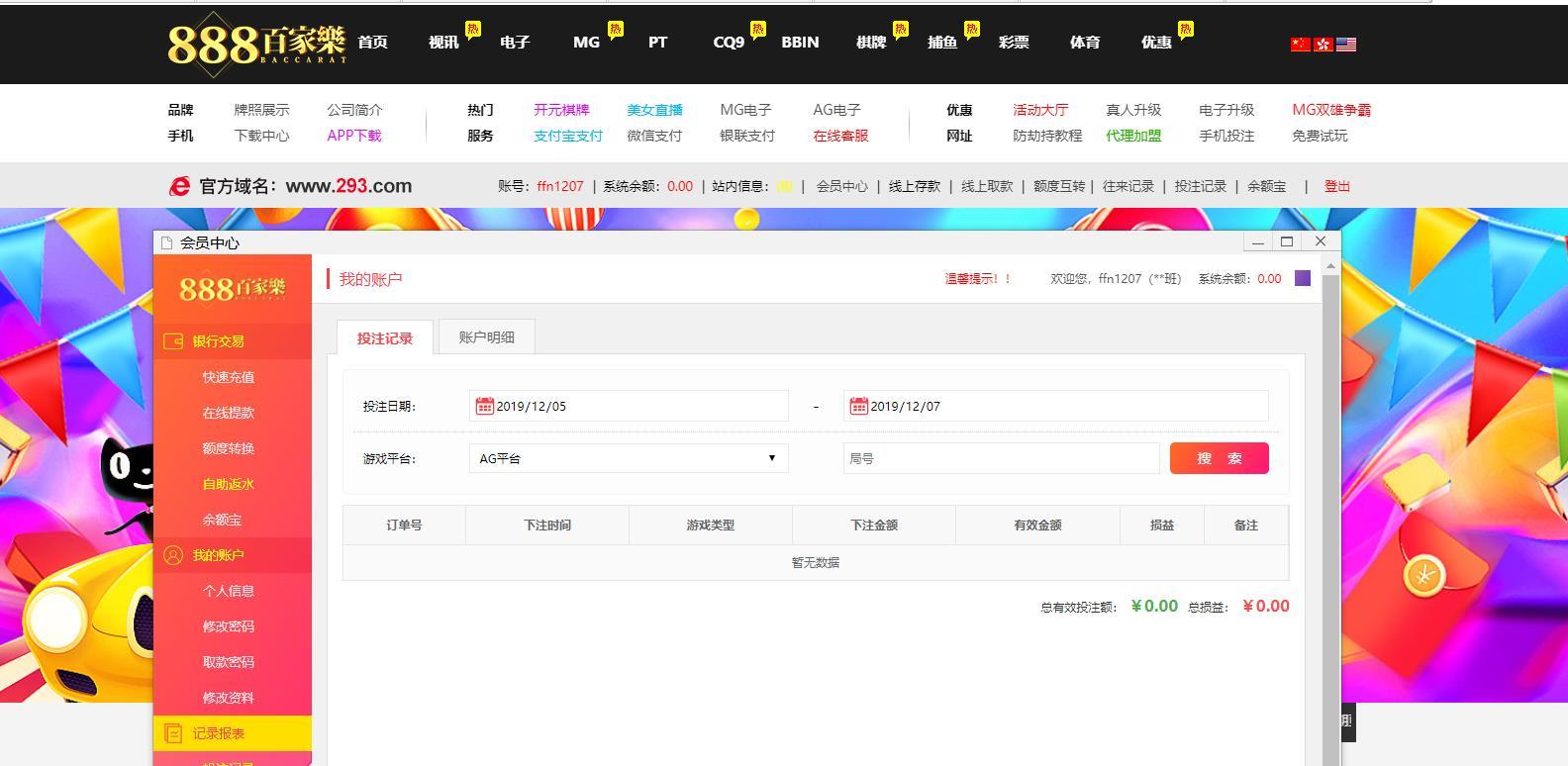The width and height of the screenshot is (1568, 766).
Task: Click the end date field 2019/12/07
Action: point(1055,406)
